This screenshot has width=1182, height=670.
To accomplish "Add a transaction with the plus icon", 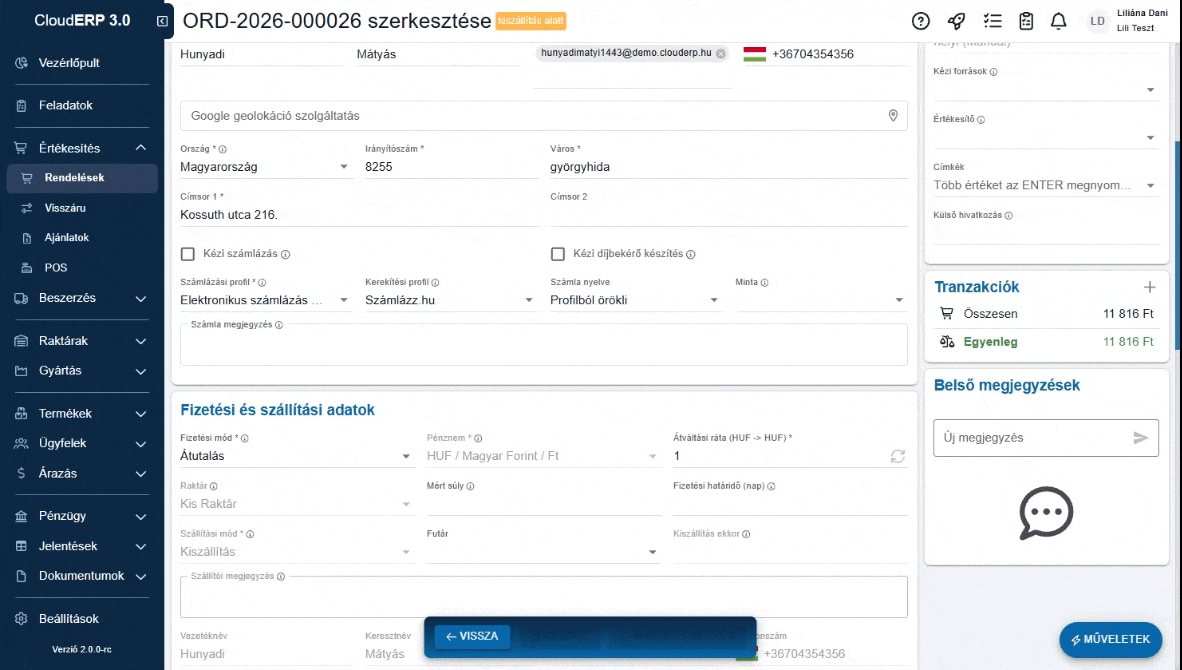I will [1149, 287].
